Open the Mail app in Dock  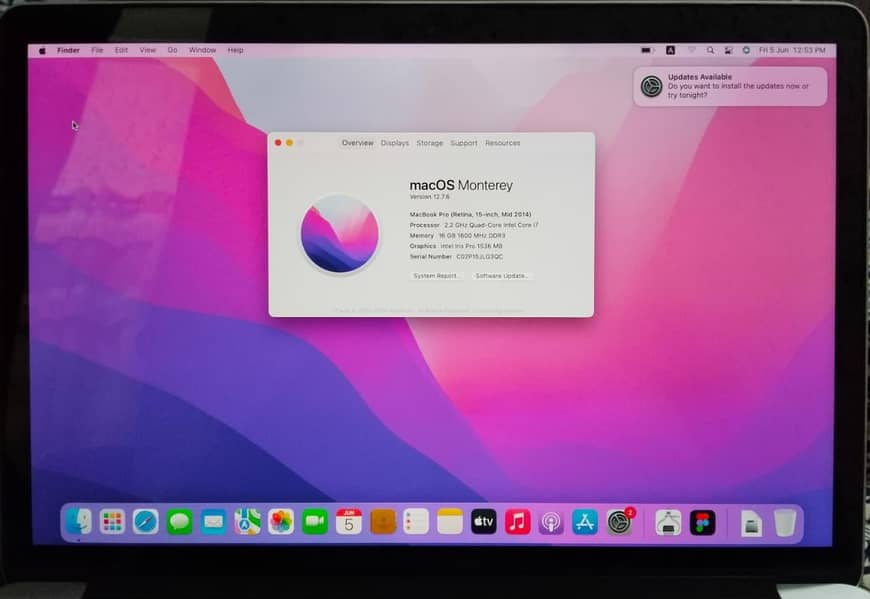(214, 522)
